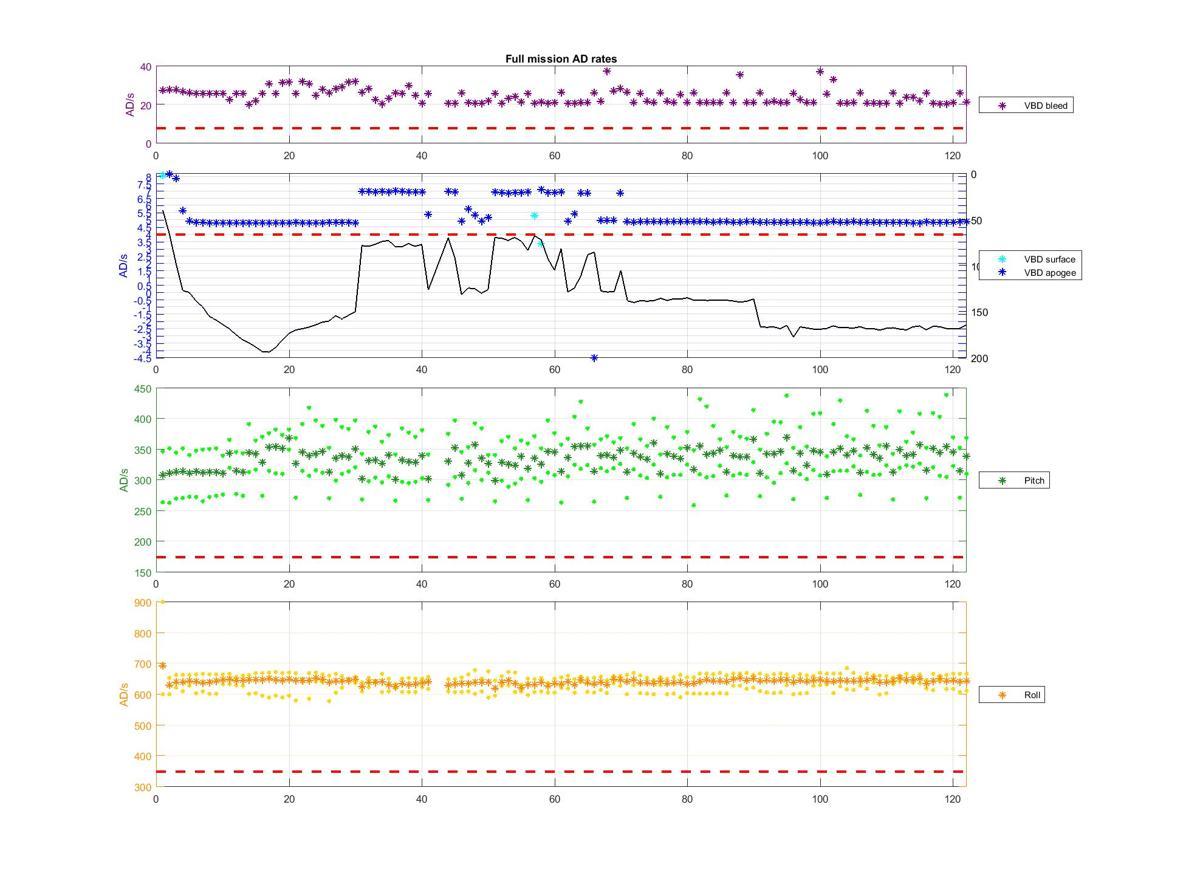Select the VBD bleed legend label
Viewport: 1200px width, 885px height.
[1045, 105]
